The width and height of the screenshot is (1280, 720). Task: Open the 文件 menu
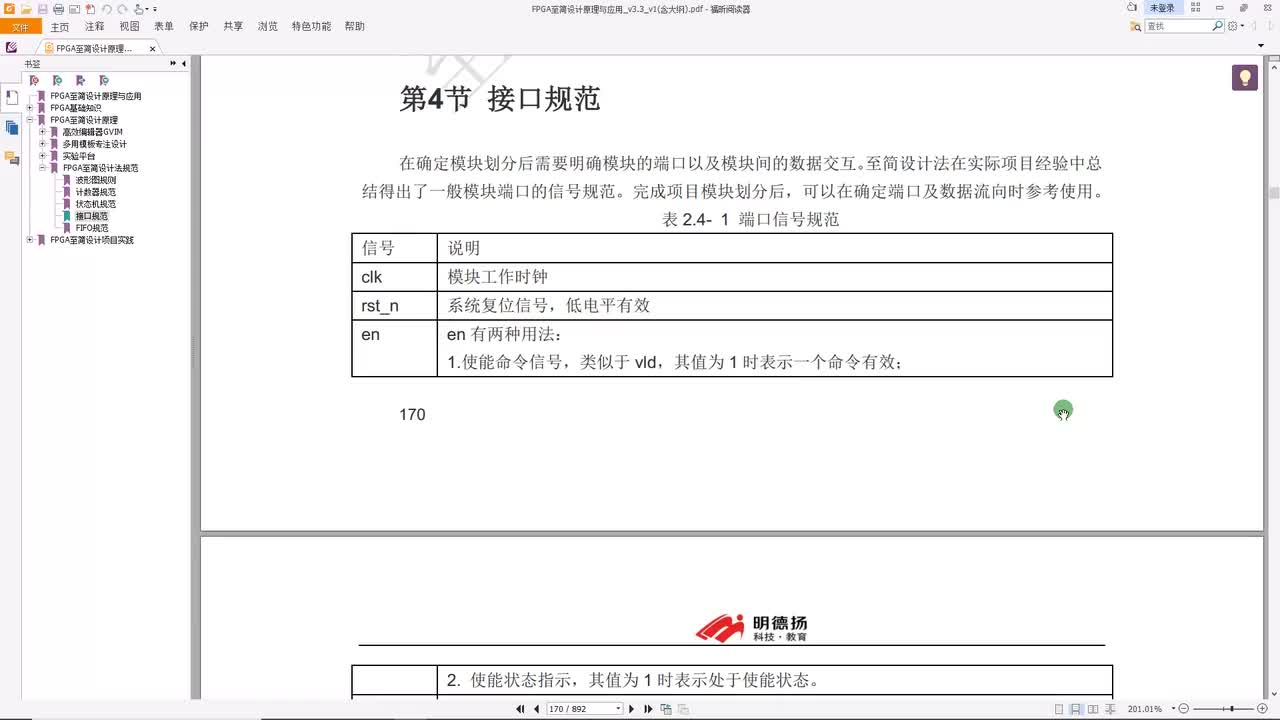coord(20,26)
